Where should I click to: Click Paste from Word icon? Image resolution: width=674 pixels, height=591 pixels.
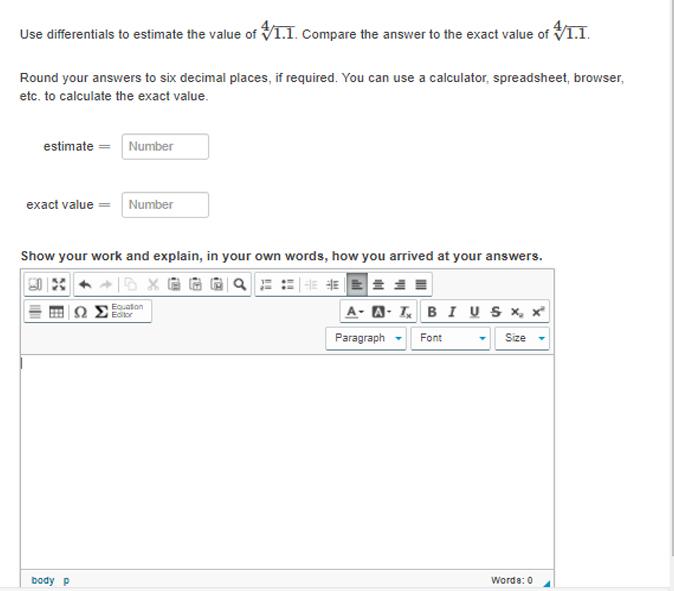pyautogui.click(x=217, y=285)
